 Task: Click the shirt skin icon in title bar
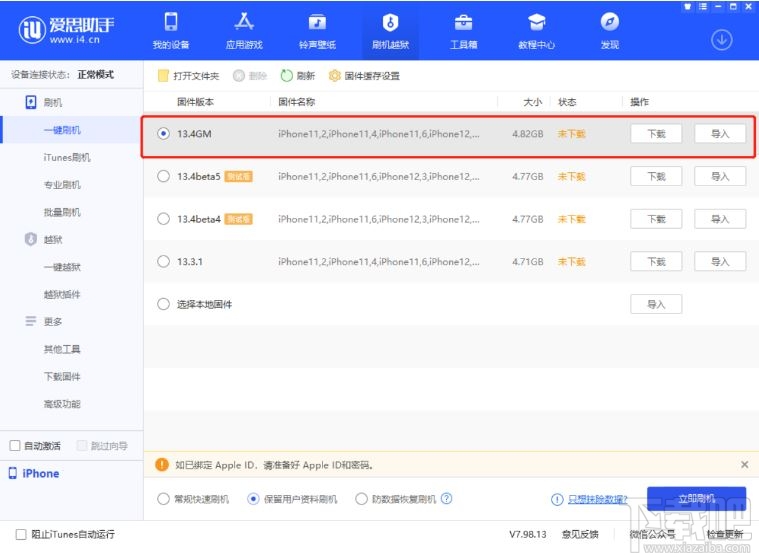coord(687,6)
